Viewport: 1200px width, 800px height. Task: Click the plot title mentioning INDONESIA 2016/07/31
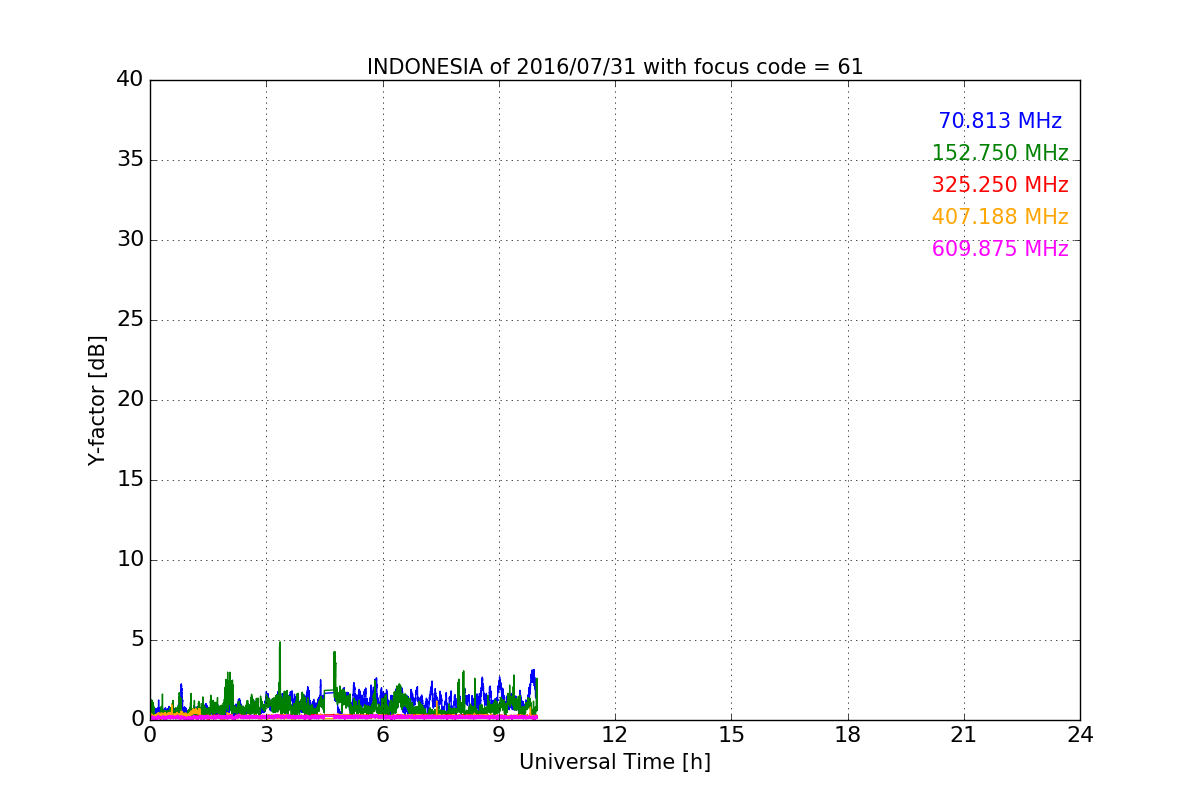(615, 67)
